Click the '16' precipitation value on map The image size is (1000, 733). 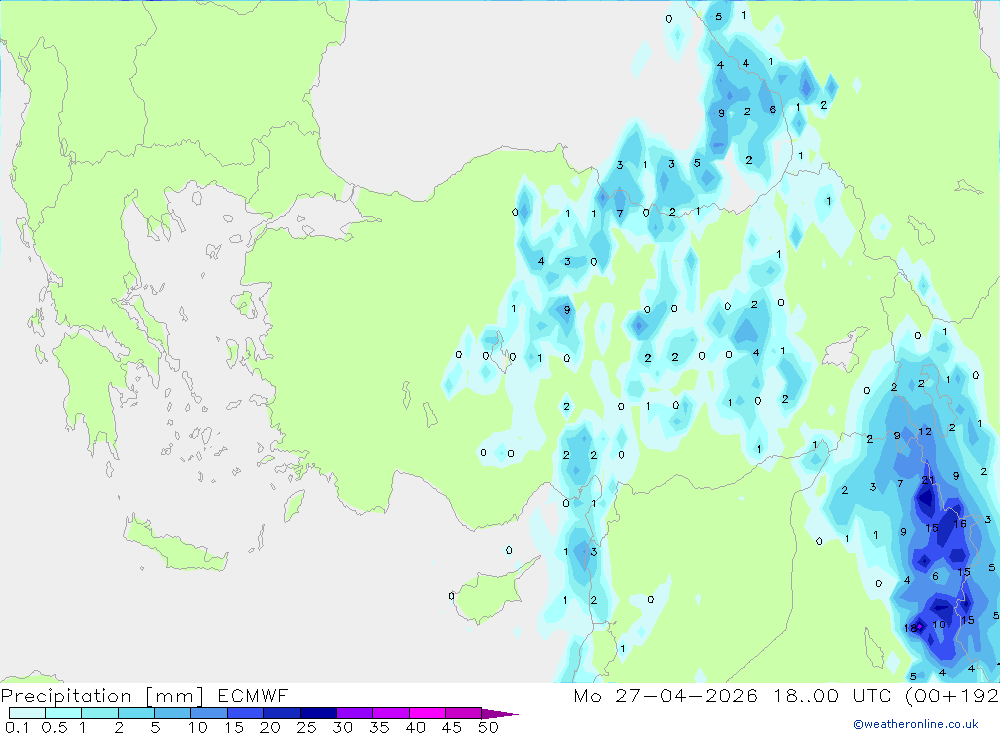[960, 524]
